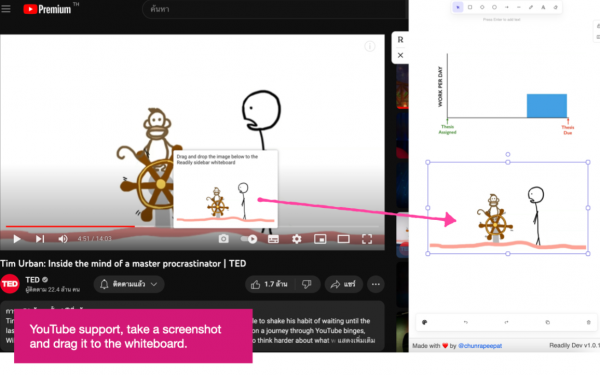Open the @chunrapeepat author link
The image size is (600, 375).
[x=480, y=346]
